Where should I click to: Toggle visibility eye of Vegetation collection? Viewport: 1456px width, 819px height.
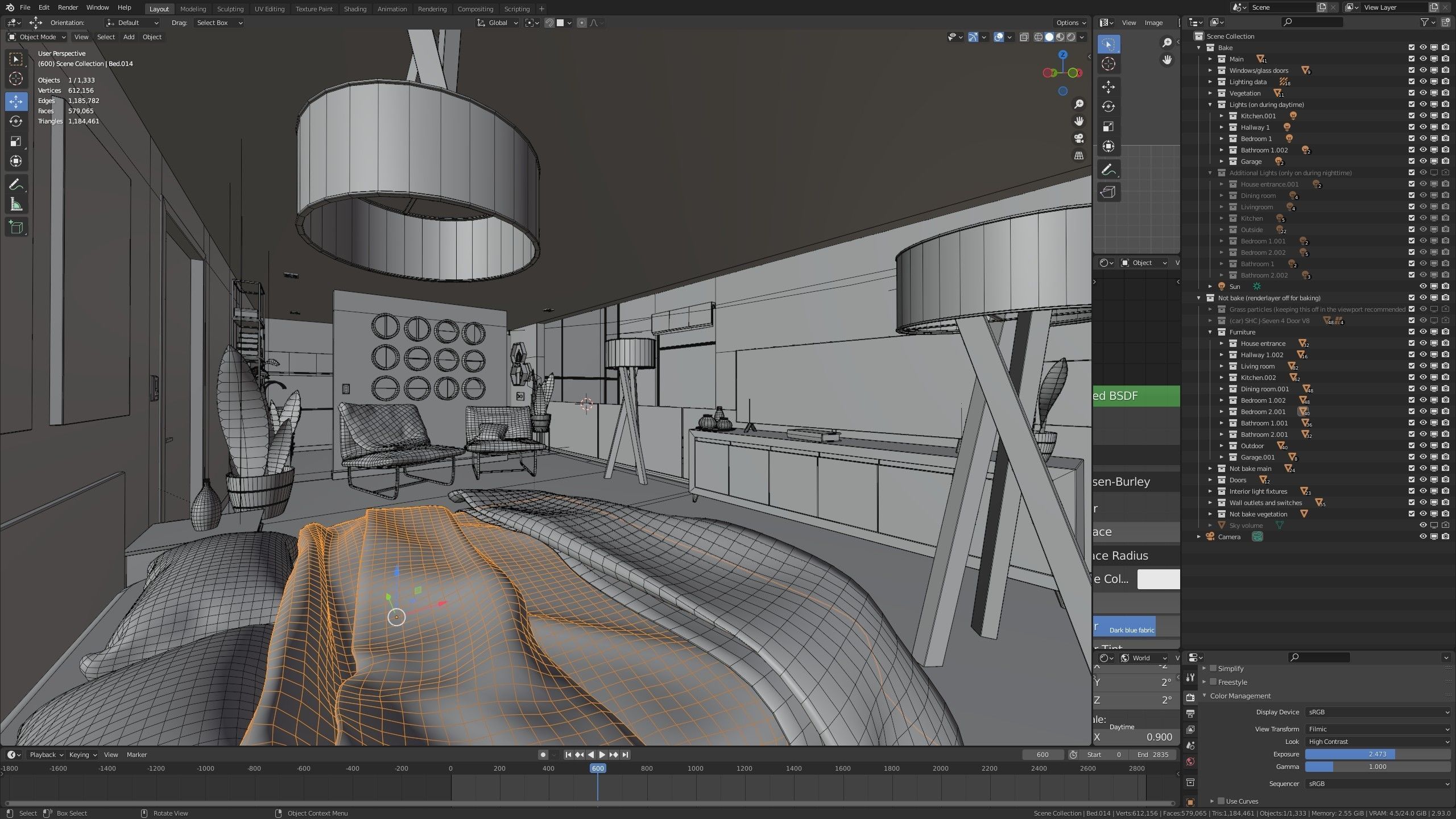[1422, 93]
